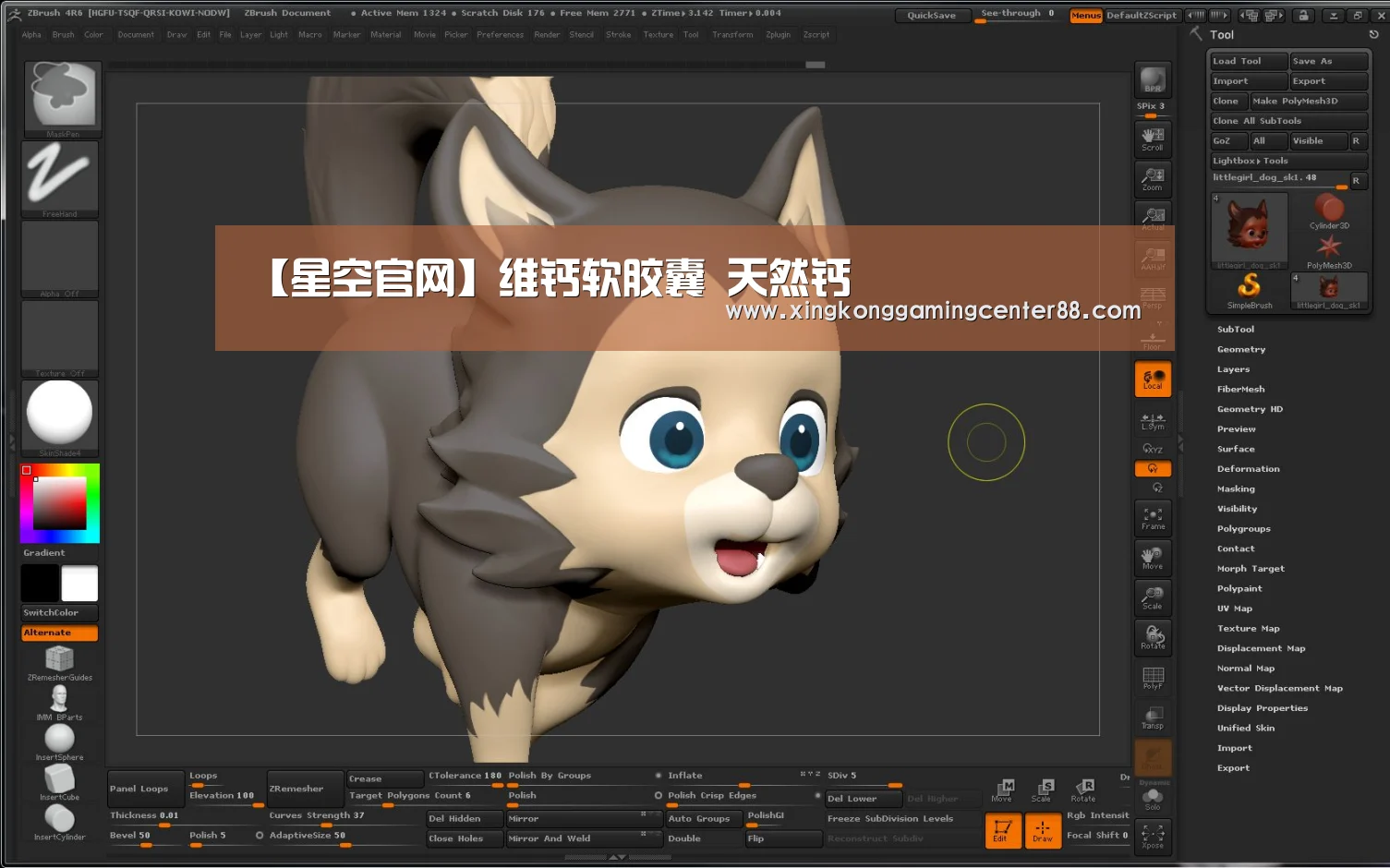The image size is (1390, 868).
Task: Click the Xpose icon
Action: tap(1153, 837)
